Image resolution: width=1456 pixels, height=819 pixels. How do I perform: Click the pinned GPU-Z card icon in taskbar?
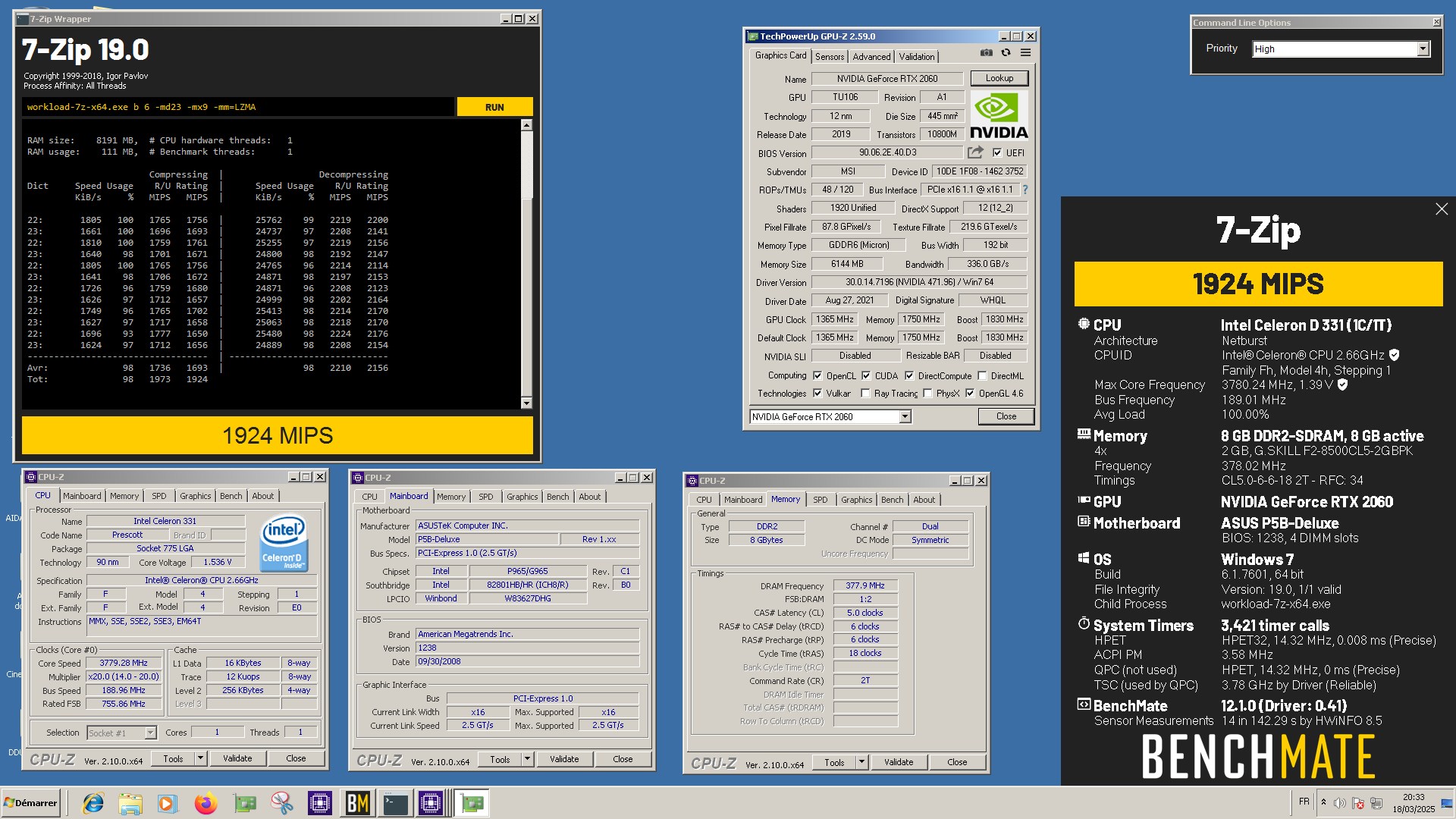coord(244,803)
